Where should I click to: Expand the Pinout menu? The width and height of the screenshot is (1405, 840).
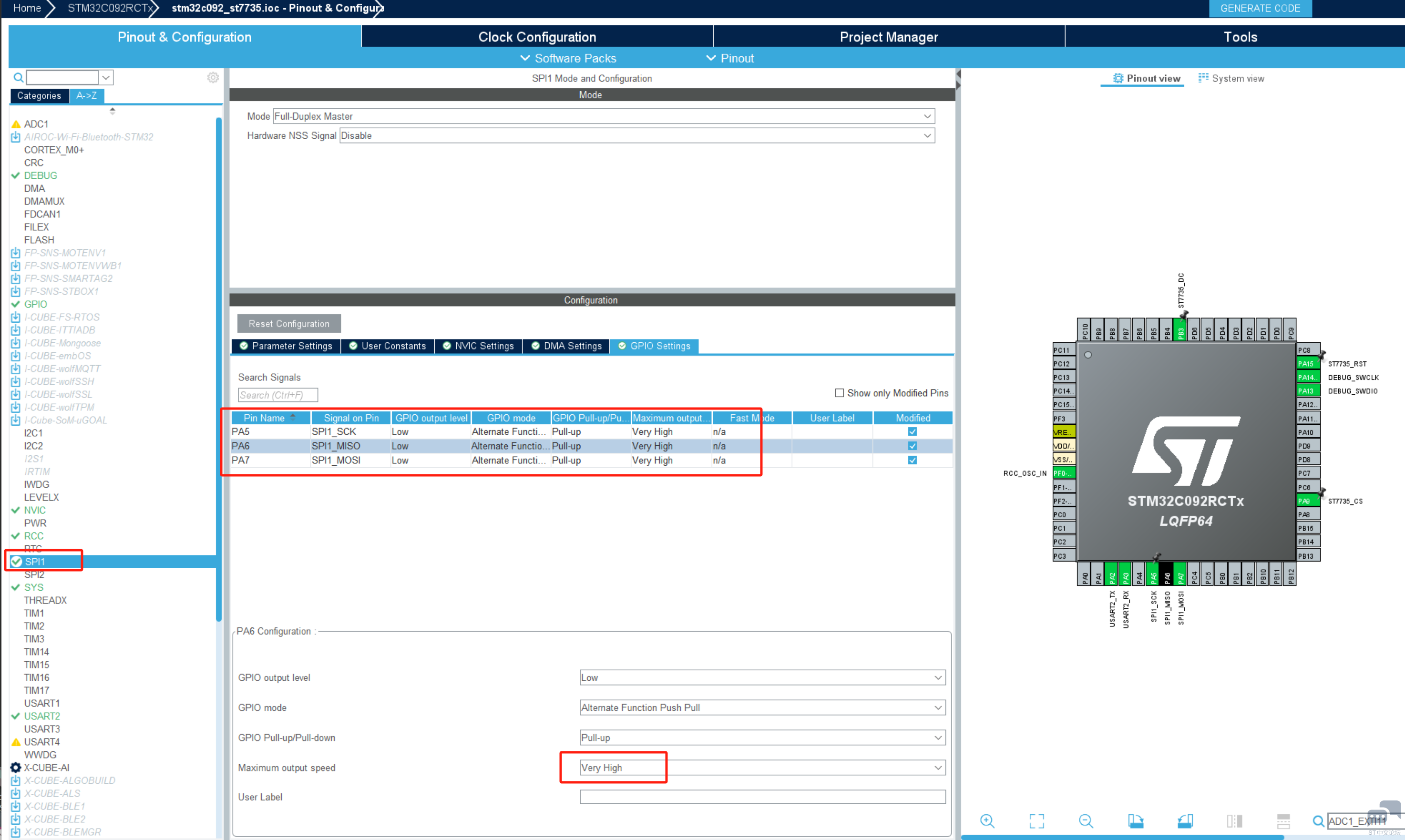[730, 58]
